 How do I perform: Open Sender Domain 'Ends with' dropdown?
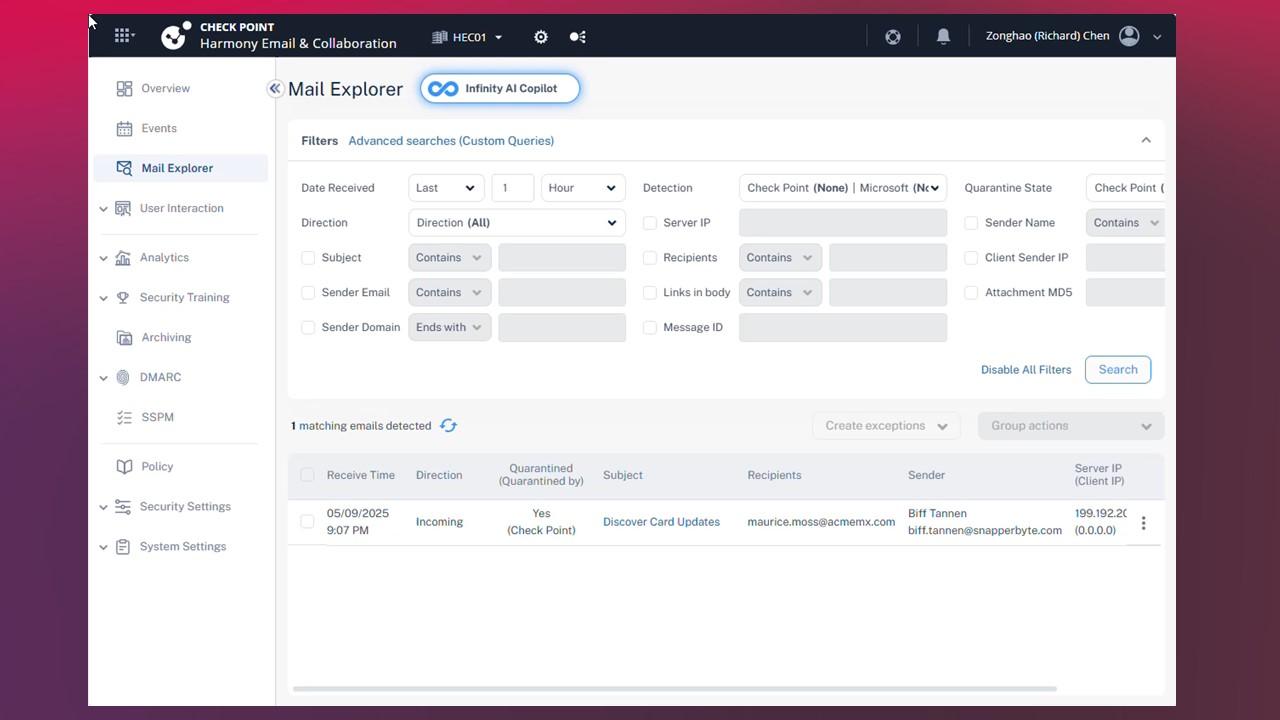tap(450, 328)
